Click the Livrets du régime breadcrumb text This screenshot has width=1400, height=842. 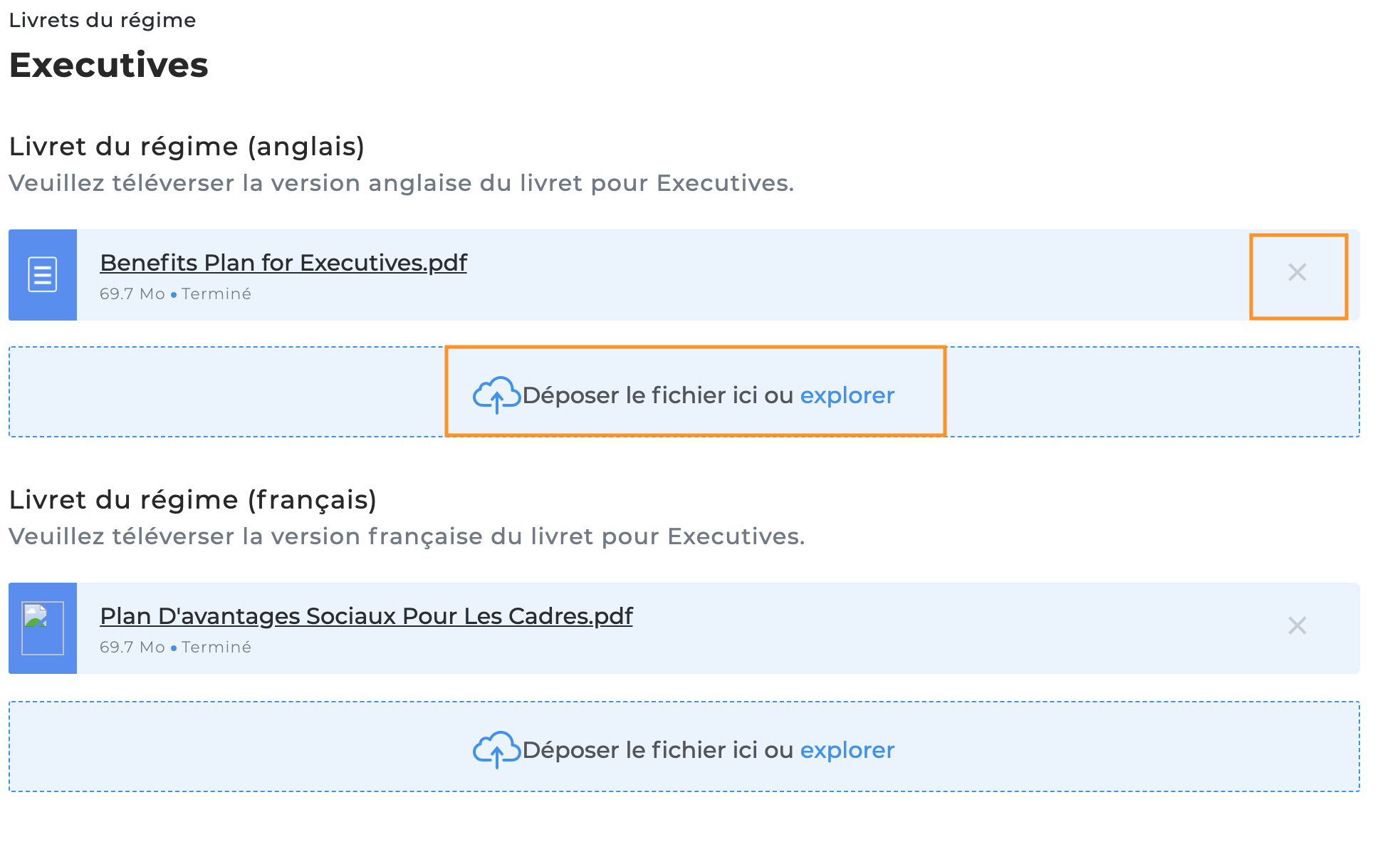(103, 21)
